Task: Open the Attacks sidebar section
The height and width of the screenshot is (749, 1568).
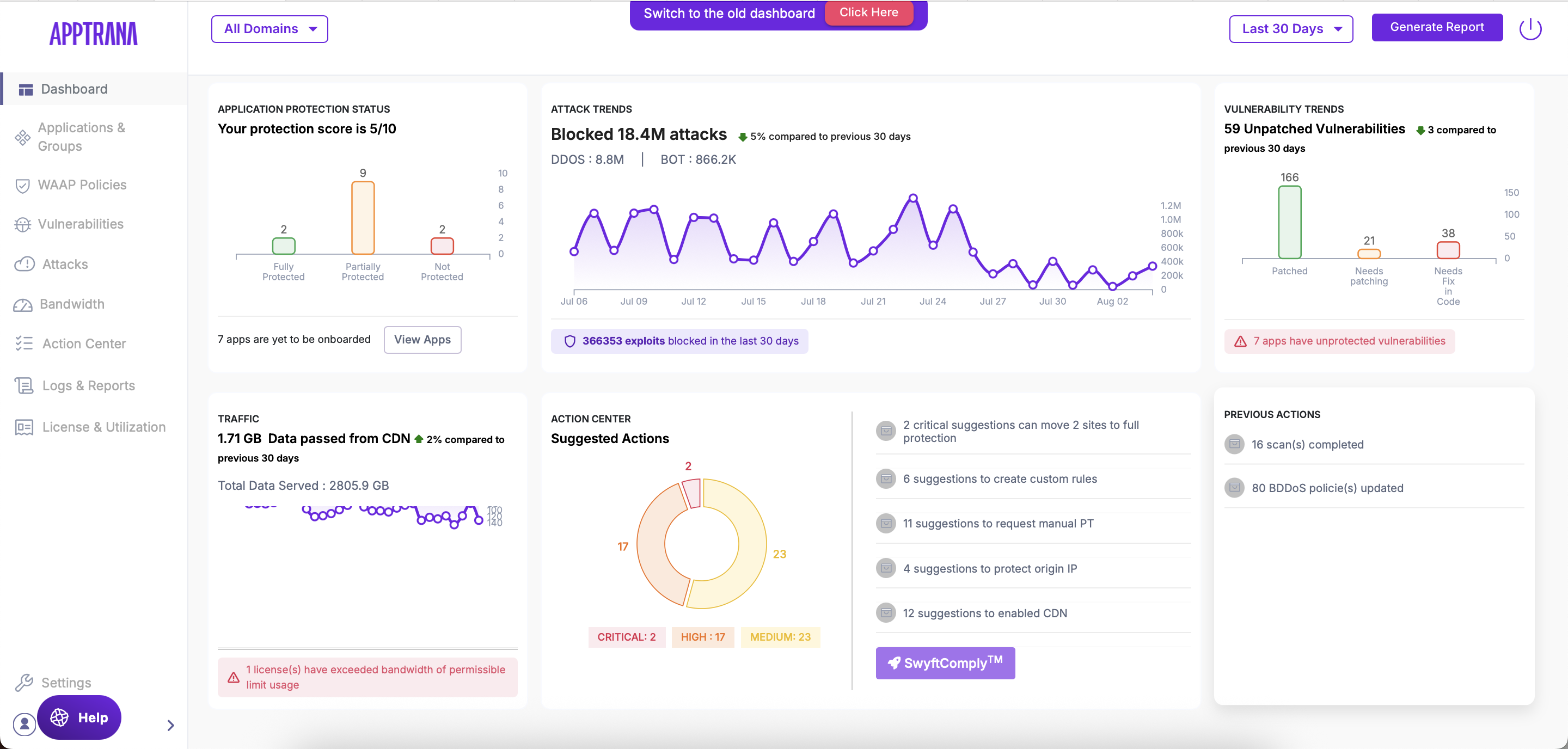Action: coord(65,264)
